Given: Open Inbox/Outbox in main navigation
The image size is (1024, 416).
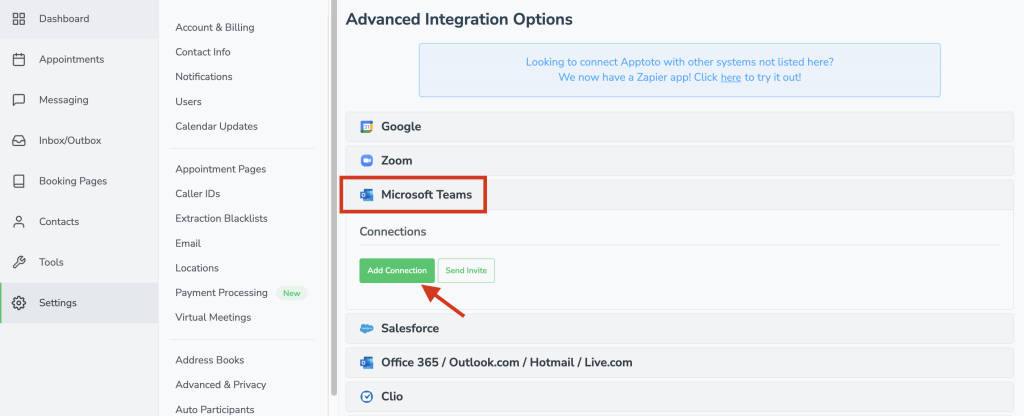Looking at the screenshot, I should tap(79, 140).
